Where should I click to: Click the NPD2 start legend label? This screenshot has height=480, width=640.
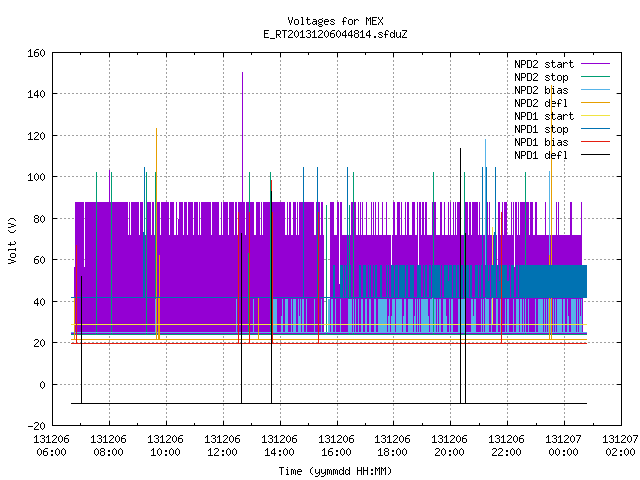point(544,64)
